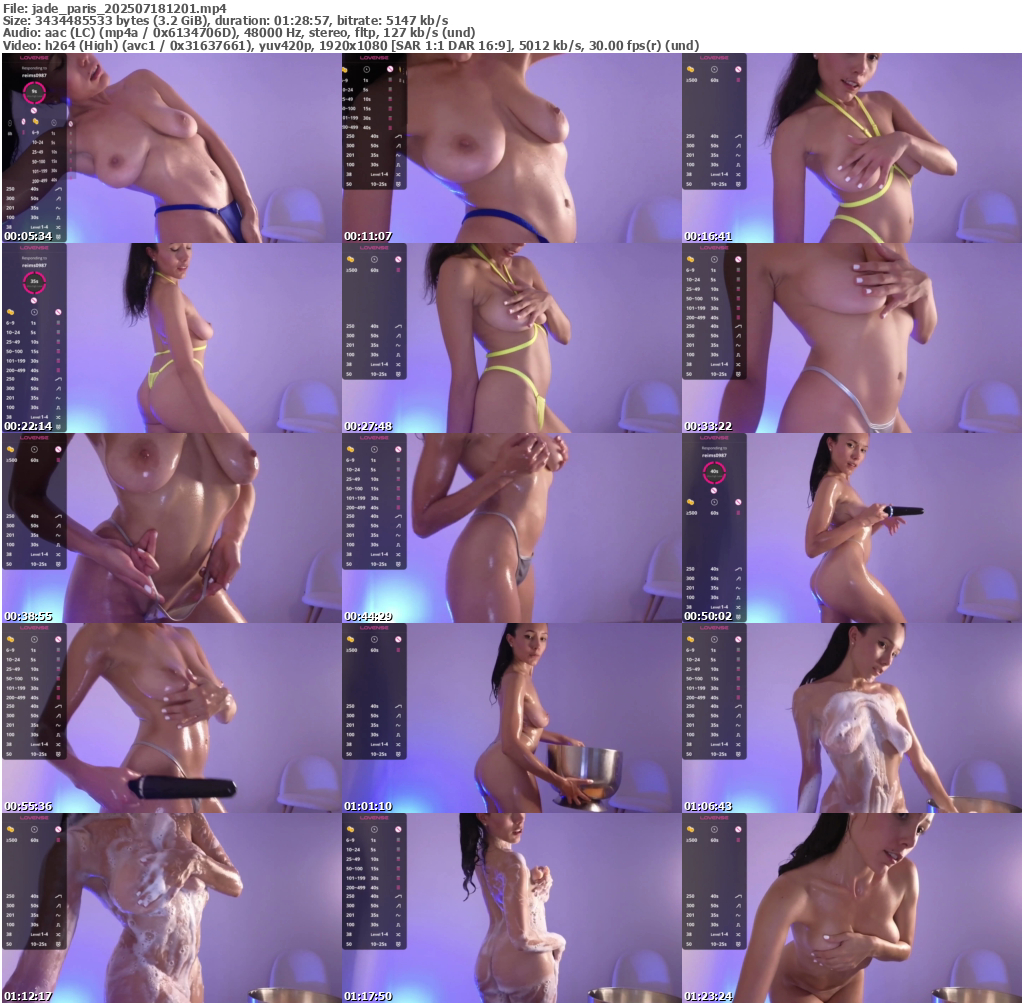Open the frame stamped 00:11:07

[510, 148]
